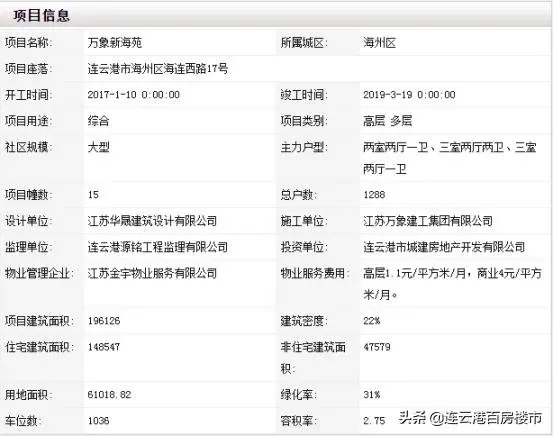Click the 项目幢数 label

click(28, 195)
